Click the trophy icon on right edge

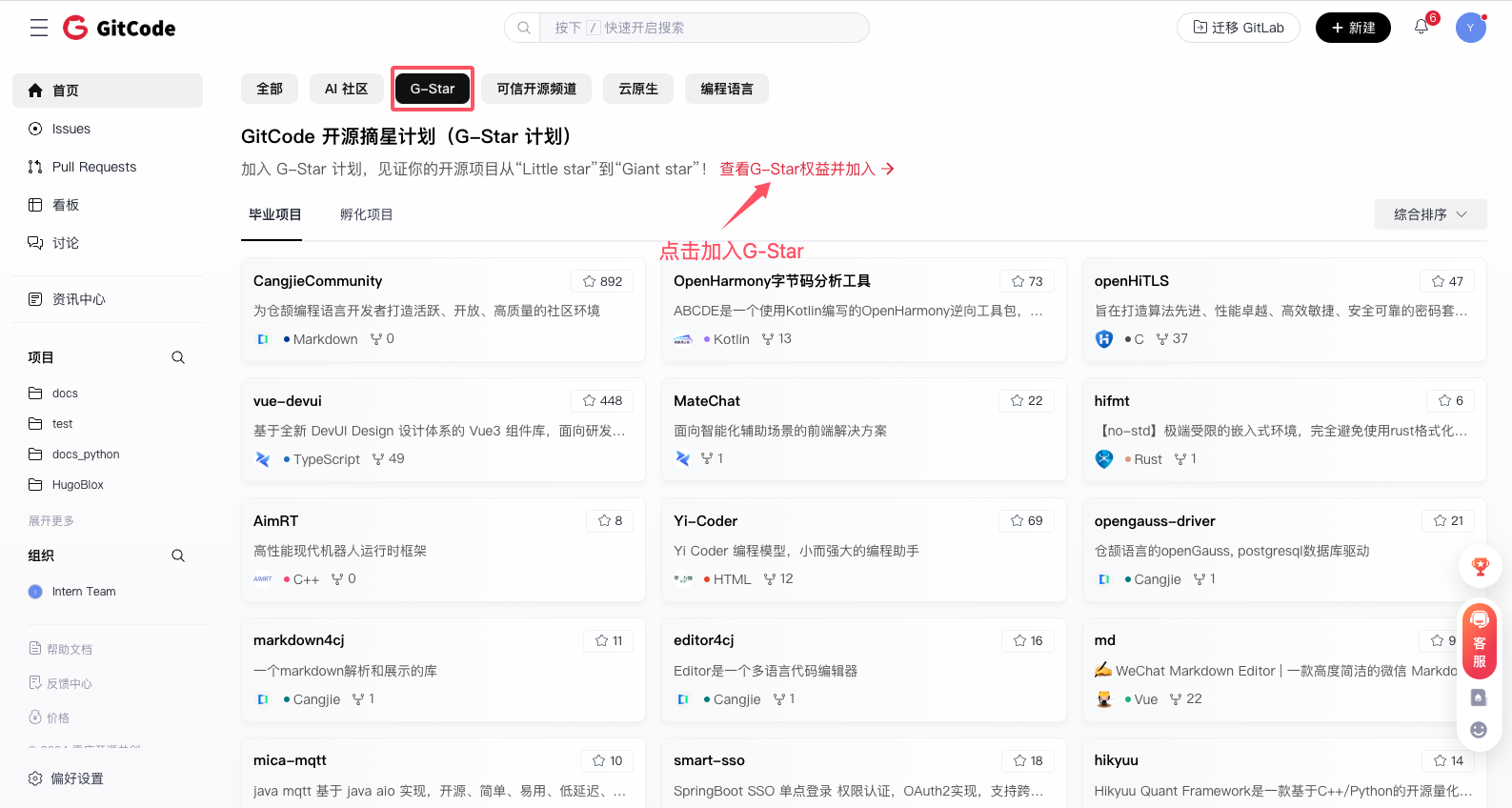tap(1480, 567)
